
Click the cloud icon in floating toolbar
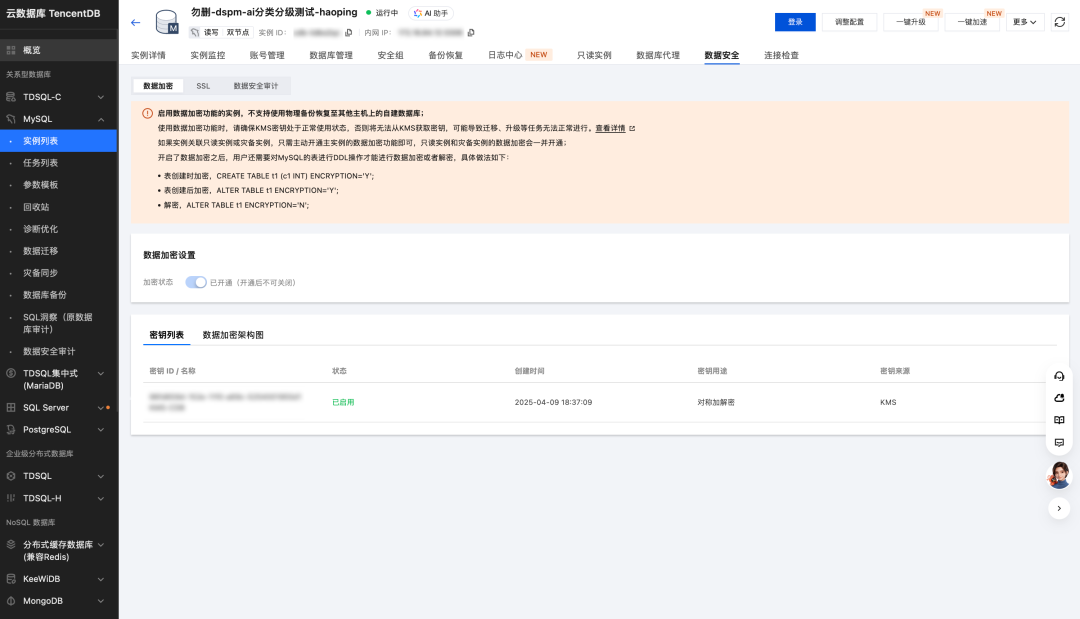(1059, 398)
